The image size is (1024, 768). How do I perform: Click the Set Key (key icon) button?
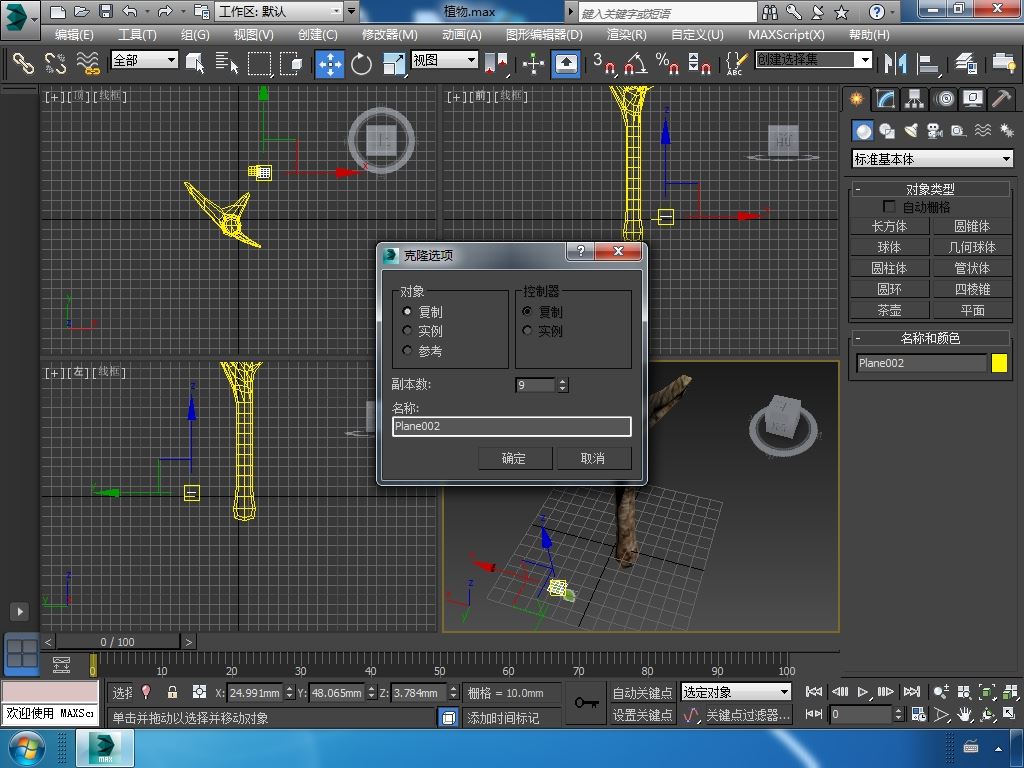[586, 703]
